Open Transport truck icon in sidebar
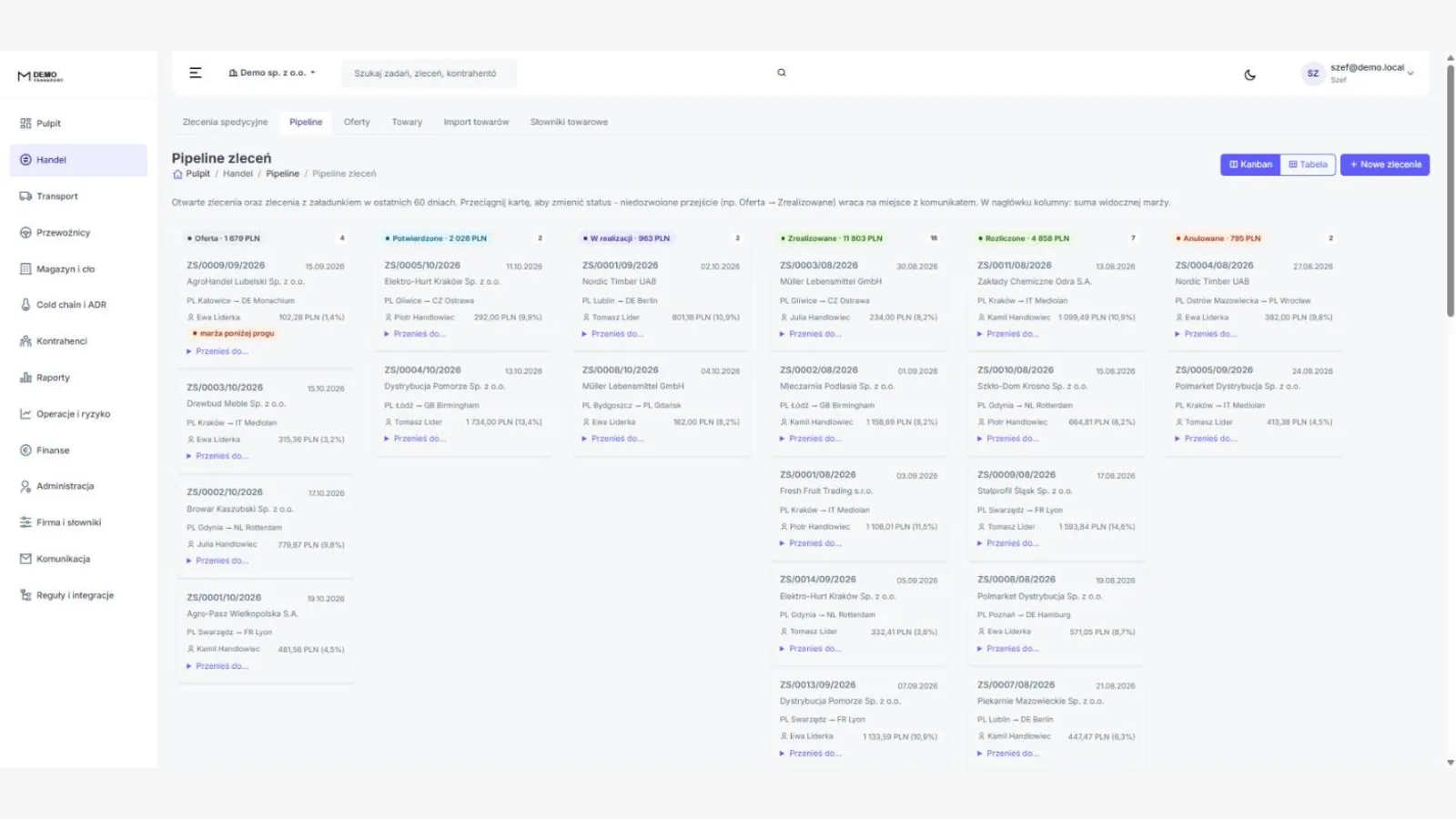The image size is (1456, 819). coord(25,197)
